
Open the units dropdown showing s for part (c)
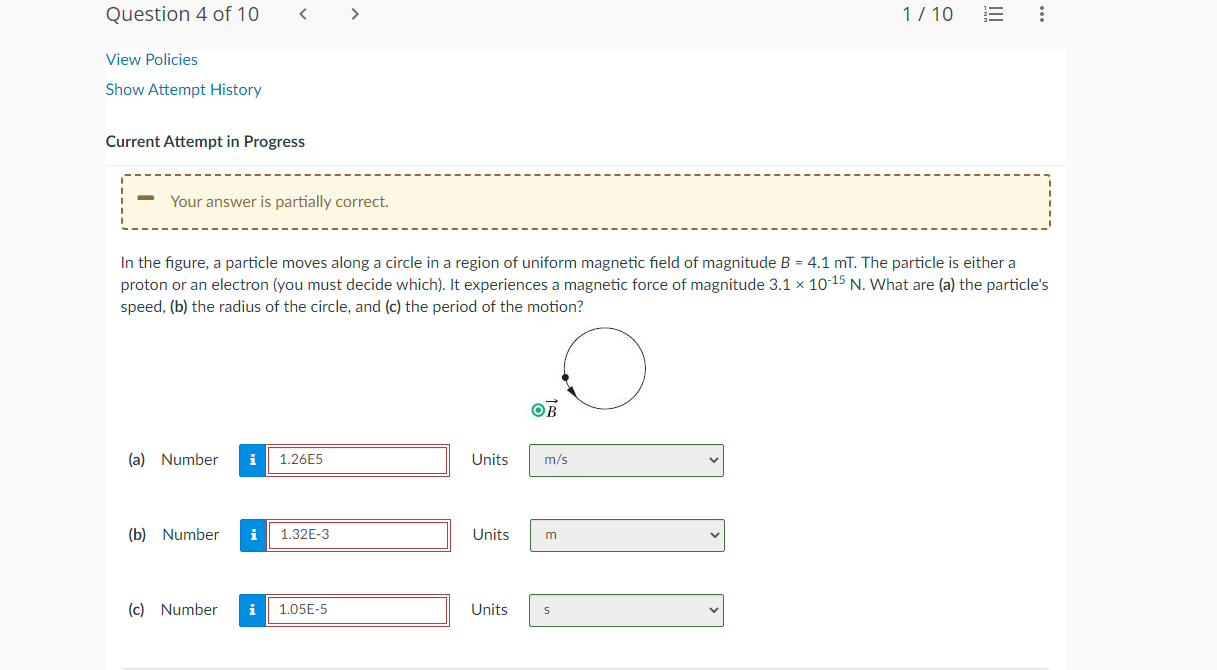tap(626, 610)
